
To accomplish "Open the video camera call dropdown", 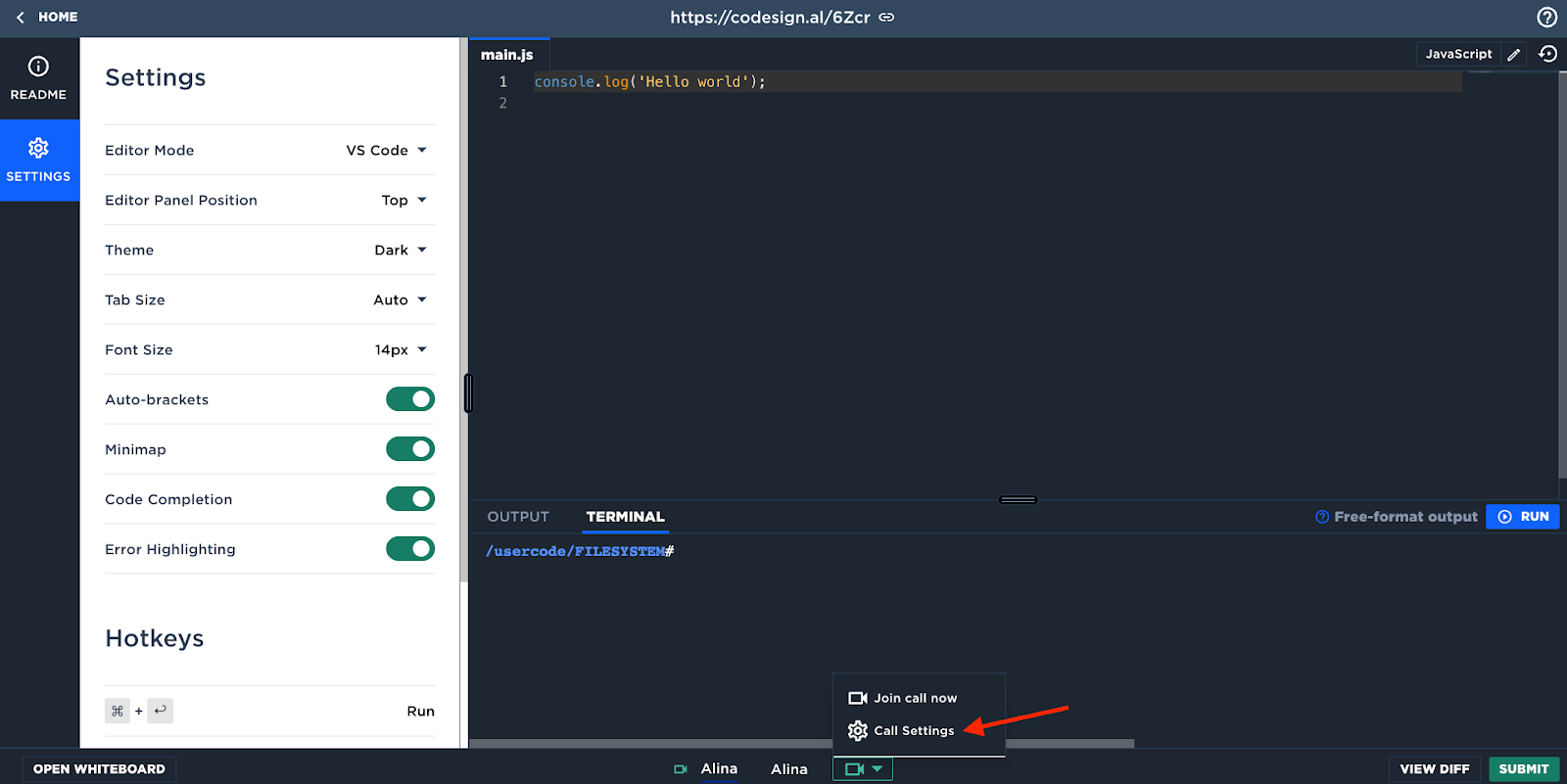I will [x=863, y=769].
